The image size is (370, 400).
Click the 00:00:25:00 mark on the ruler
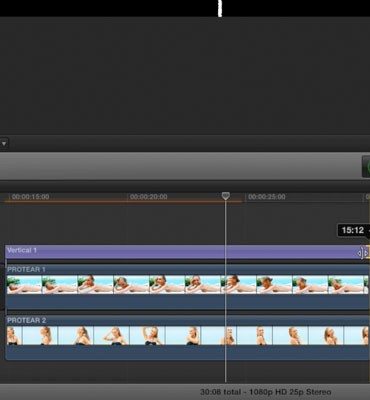point(267,197)
